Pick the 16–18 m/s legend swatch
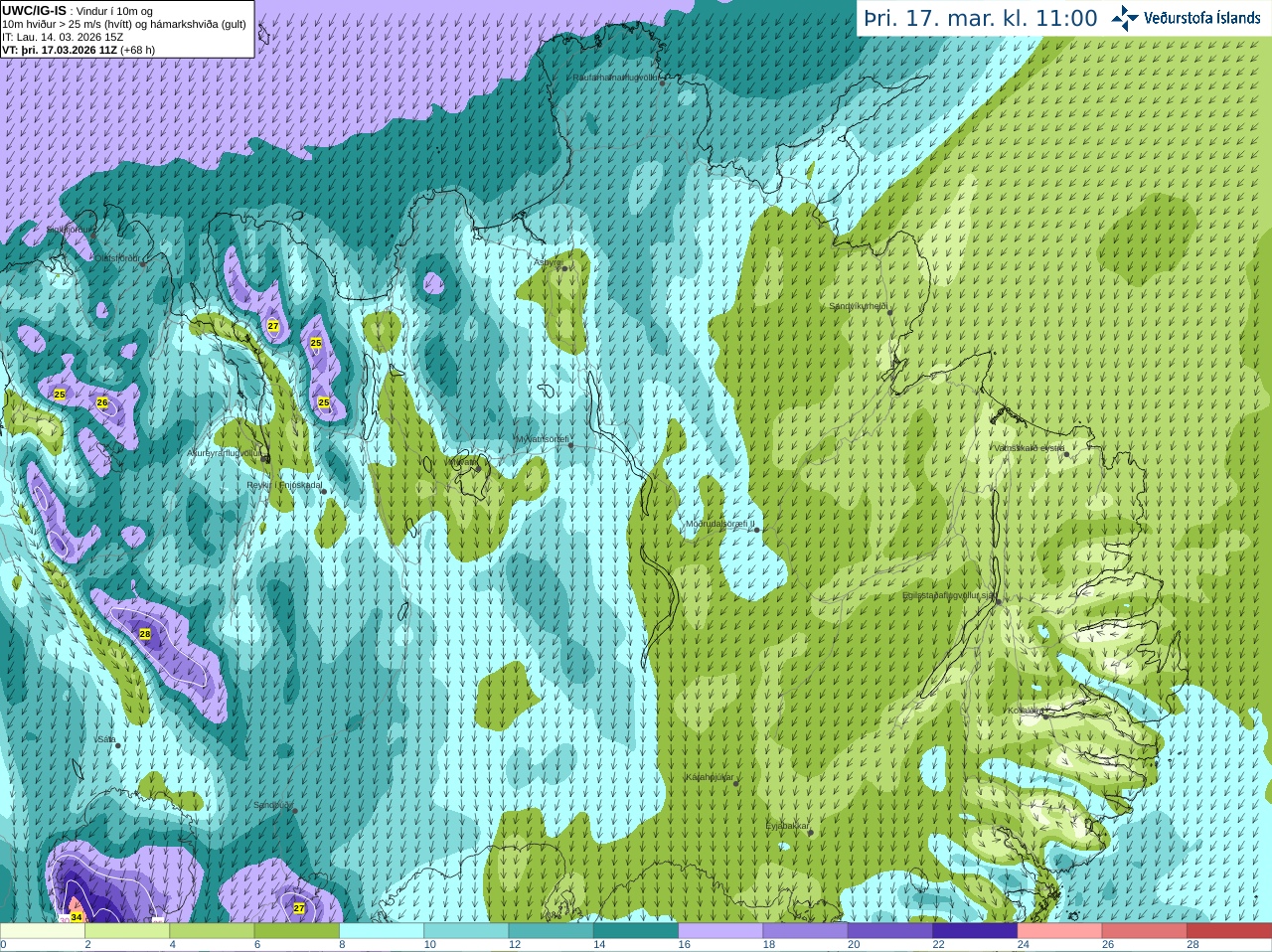 click(x=720, y=931)
